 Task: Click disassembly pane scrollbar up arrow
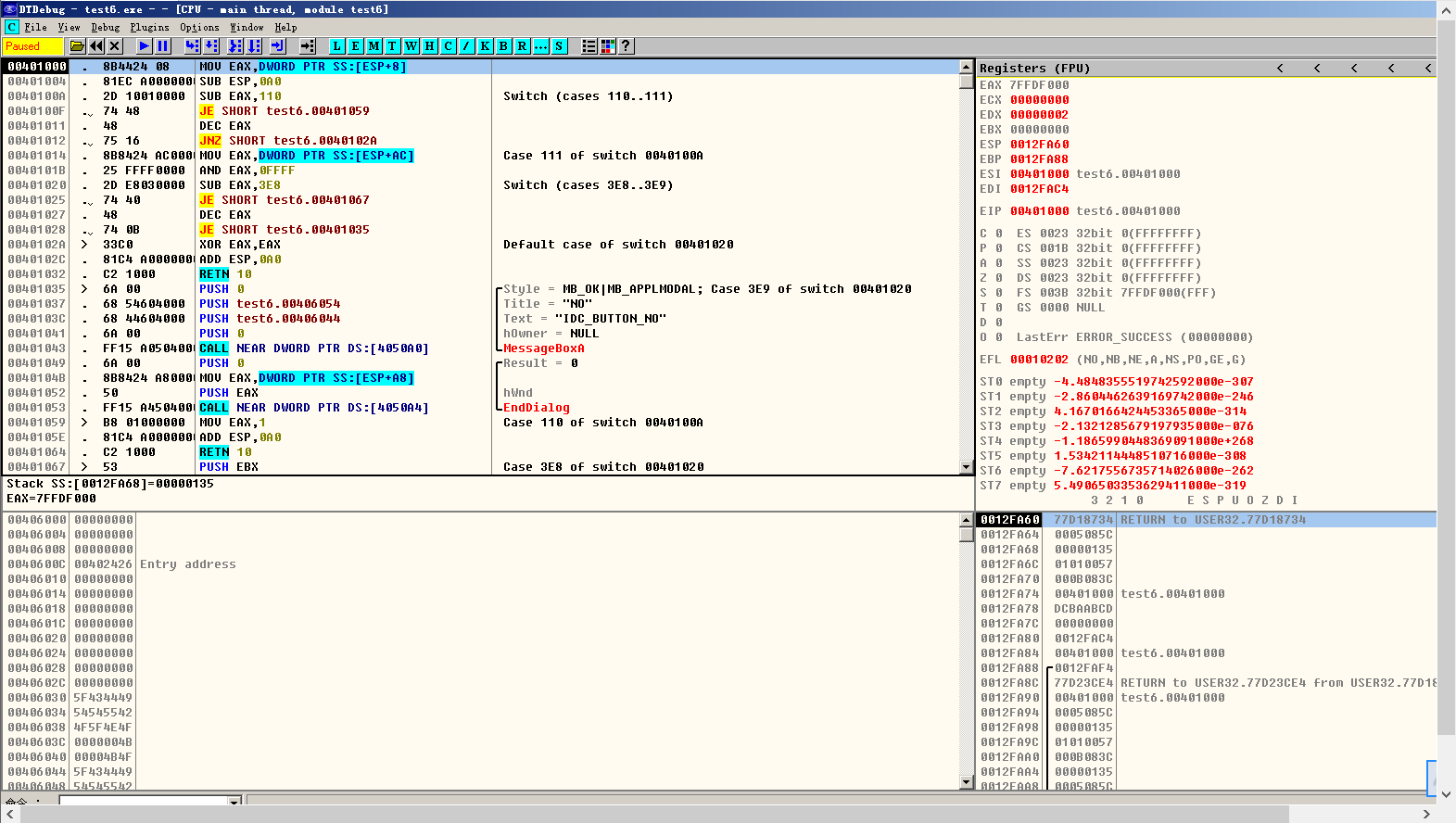click(x=967, y=67)
